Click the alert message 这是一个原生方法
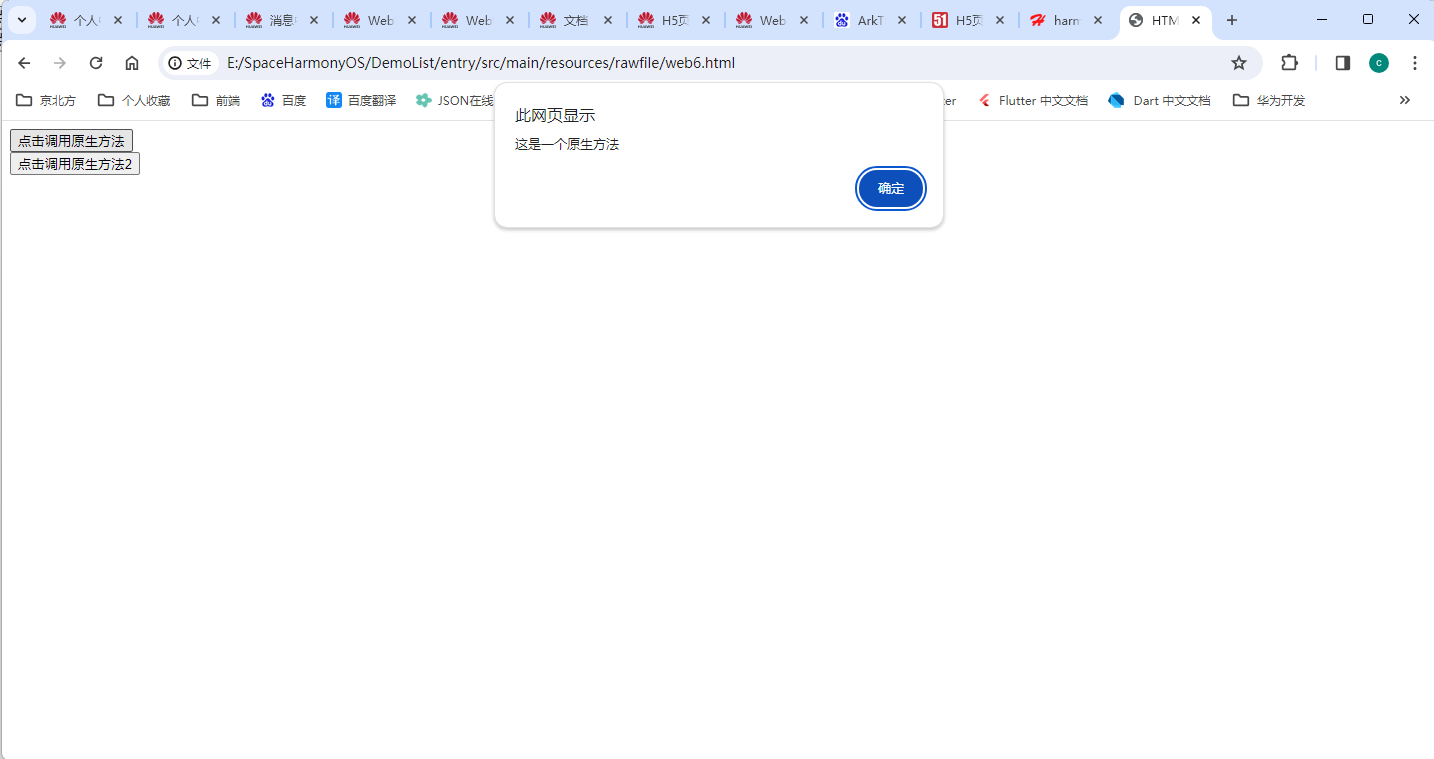The height and width of the screenshot is (759, 1434). (x=567, y=144)
